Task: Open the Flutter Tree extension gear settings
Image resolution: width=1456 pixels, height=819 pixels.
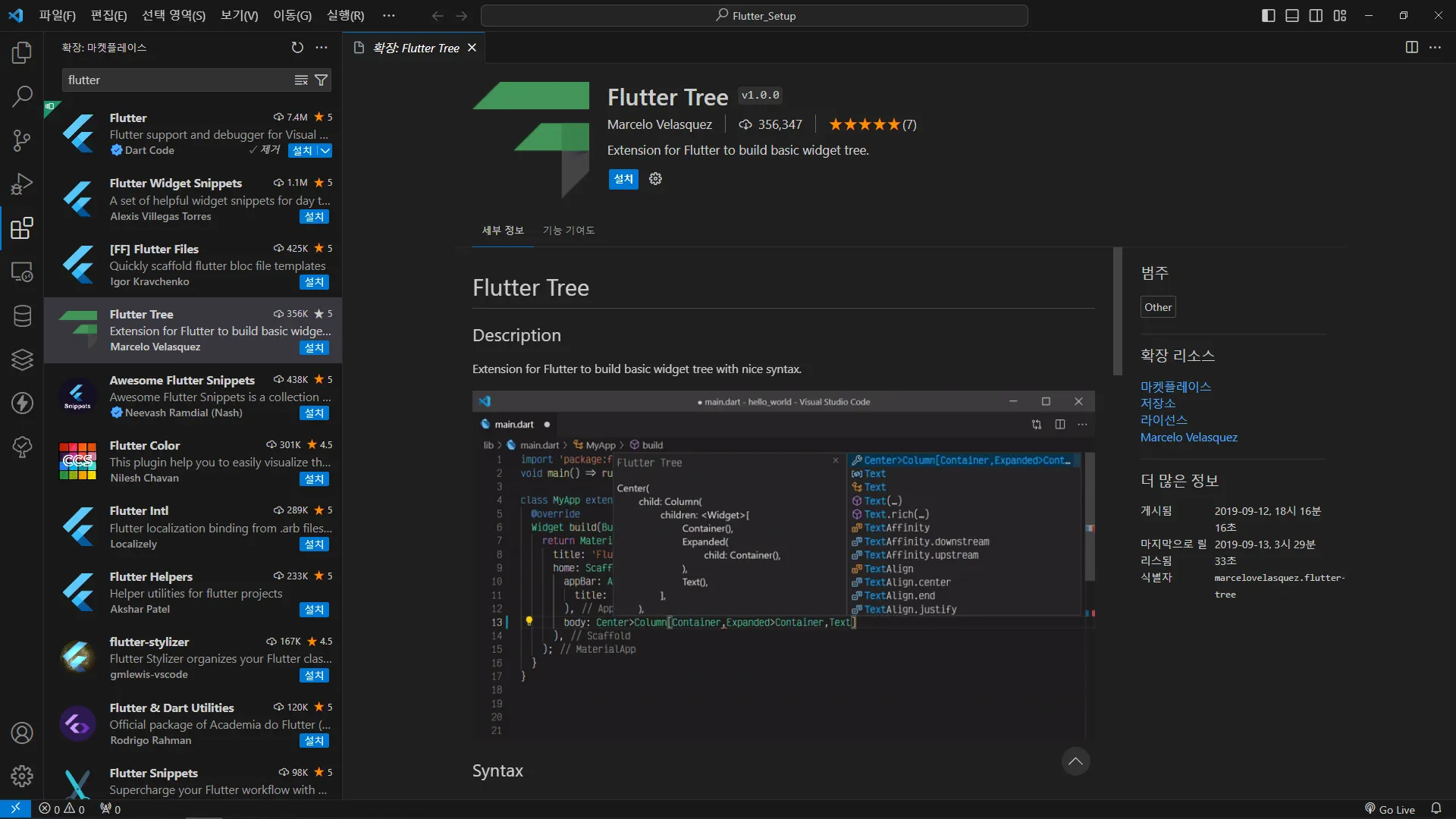Action: 656,179
